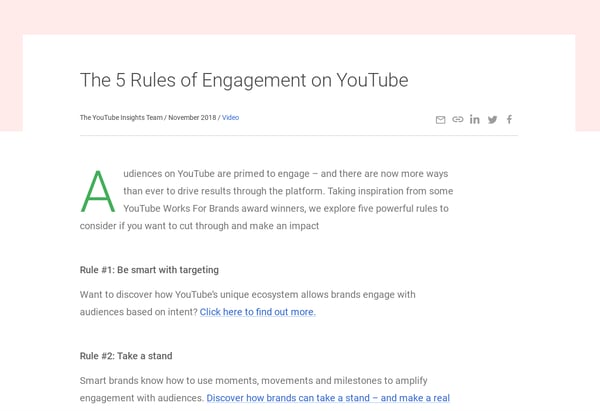Open the Video category link
The image size is (600, 411).
(230, 117)
